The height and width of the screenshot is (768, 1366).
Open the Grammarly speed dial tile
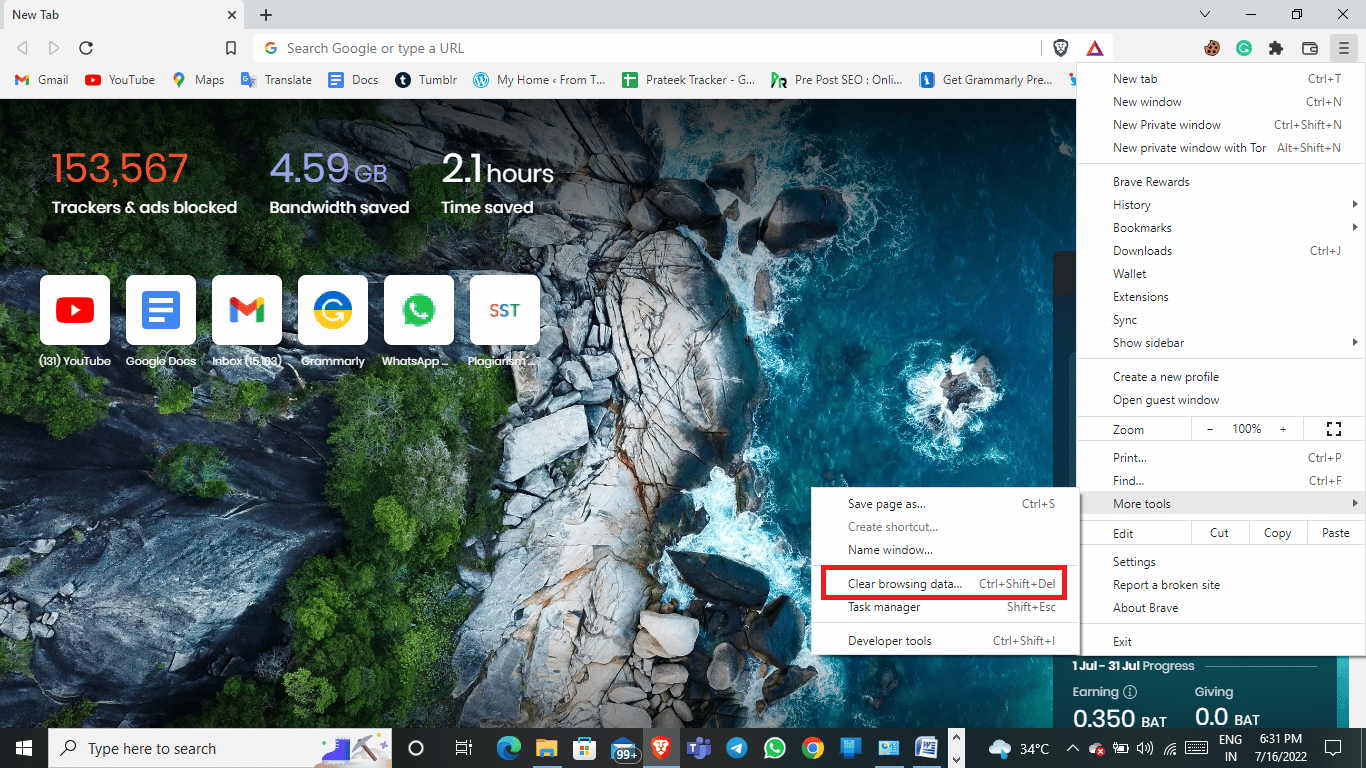point(333,310)
